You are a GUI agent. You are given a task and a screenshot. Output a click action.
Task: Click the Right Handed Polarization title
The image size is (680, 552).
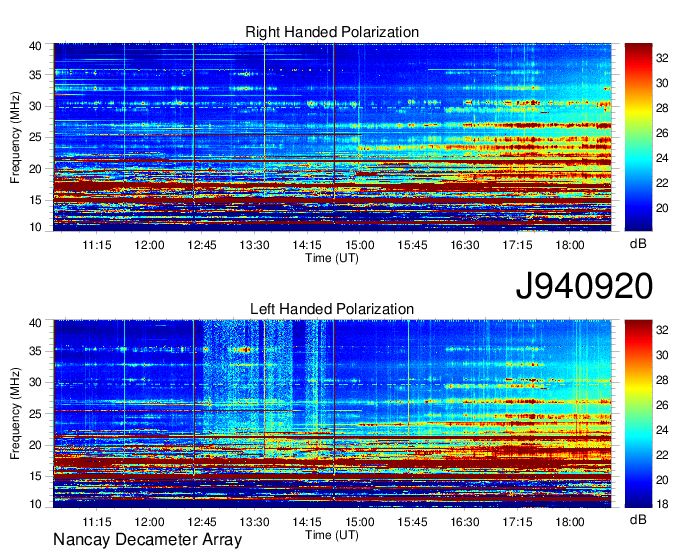tap(332, 32)
